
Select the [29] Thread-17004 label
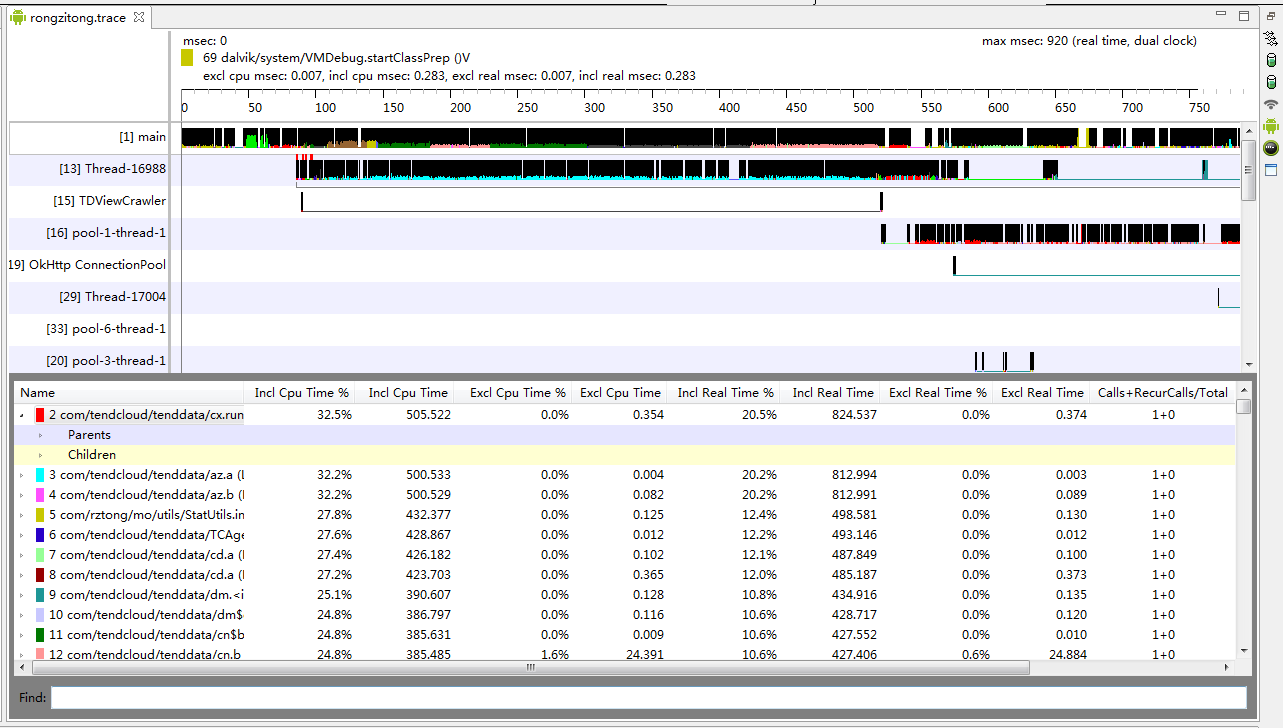pyautogui.click(x=112, y=297)
